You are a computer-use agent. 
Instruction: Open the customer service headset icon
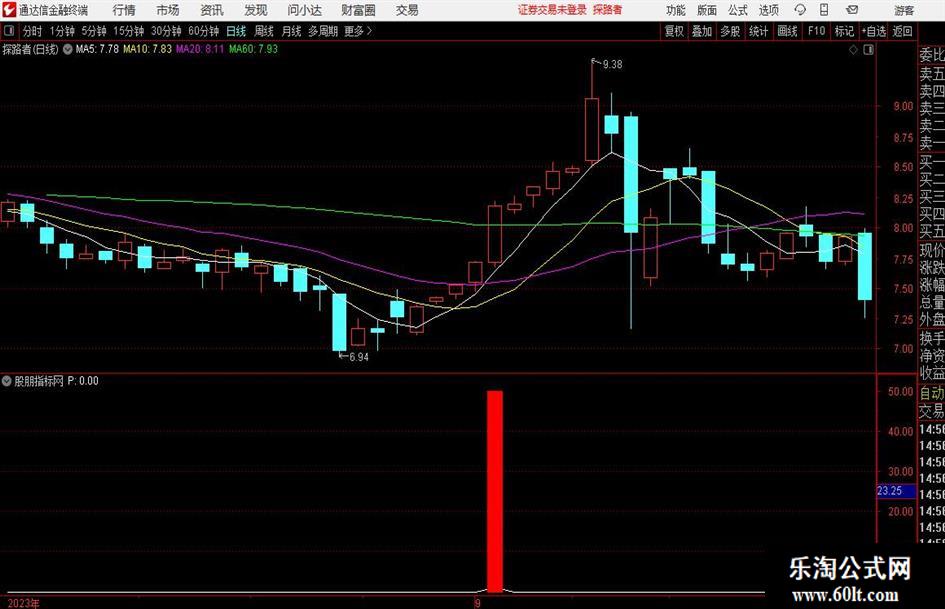[800, 10]
